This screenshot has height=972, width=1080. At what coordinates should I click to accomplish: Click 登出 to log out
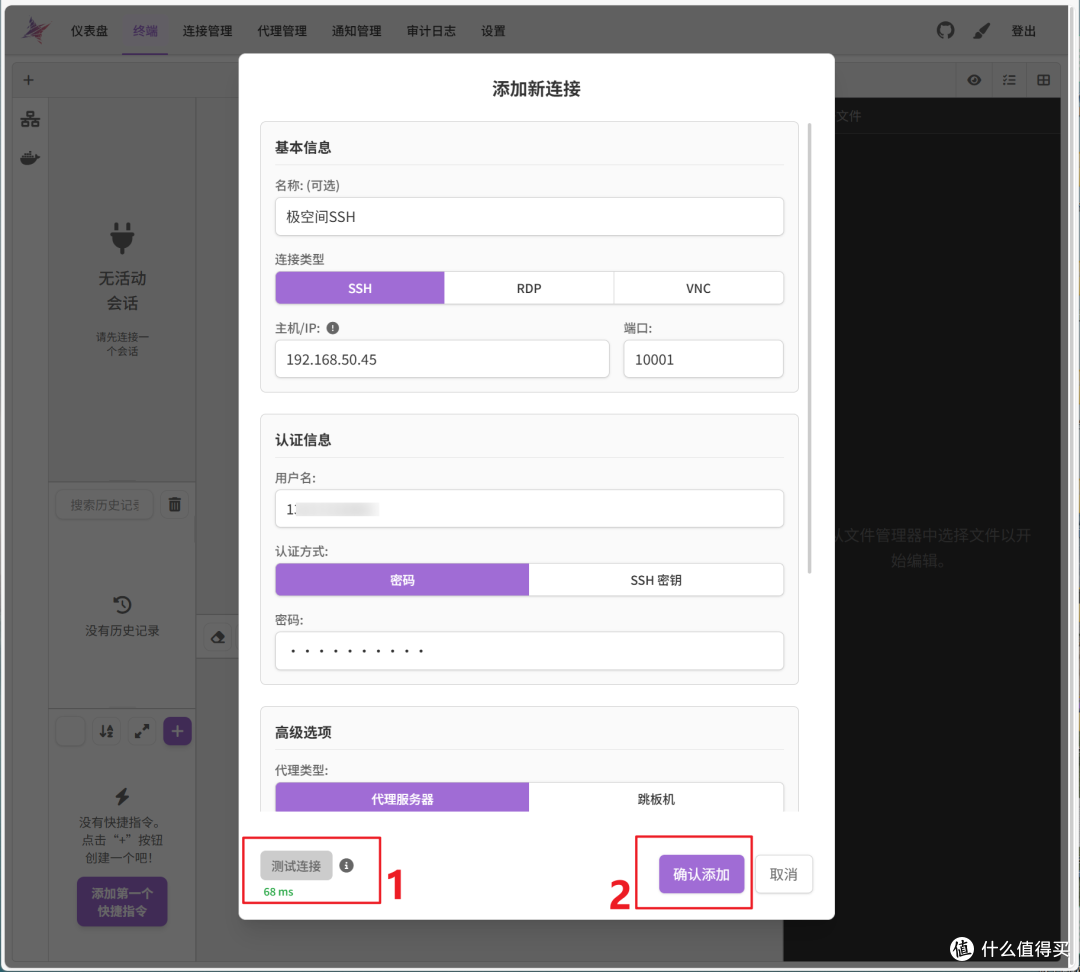[x=1024, y=31]
